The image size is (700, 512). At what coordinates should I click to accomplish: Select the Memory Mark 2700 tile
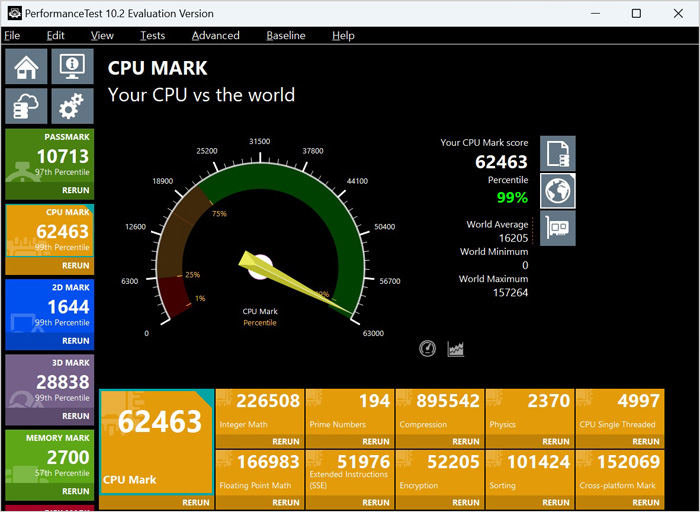pos(50,457)
